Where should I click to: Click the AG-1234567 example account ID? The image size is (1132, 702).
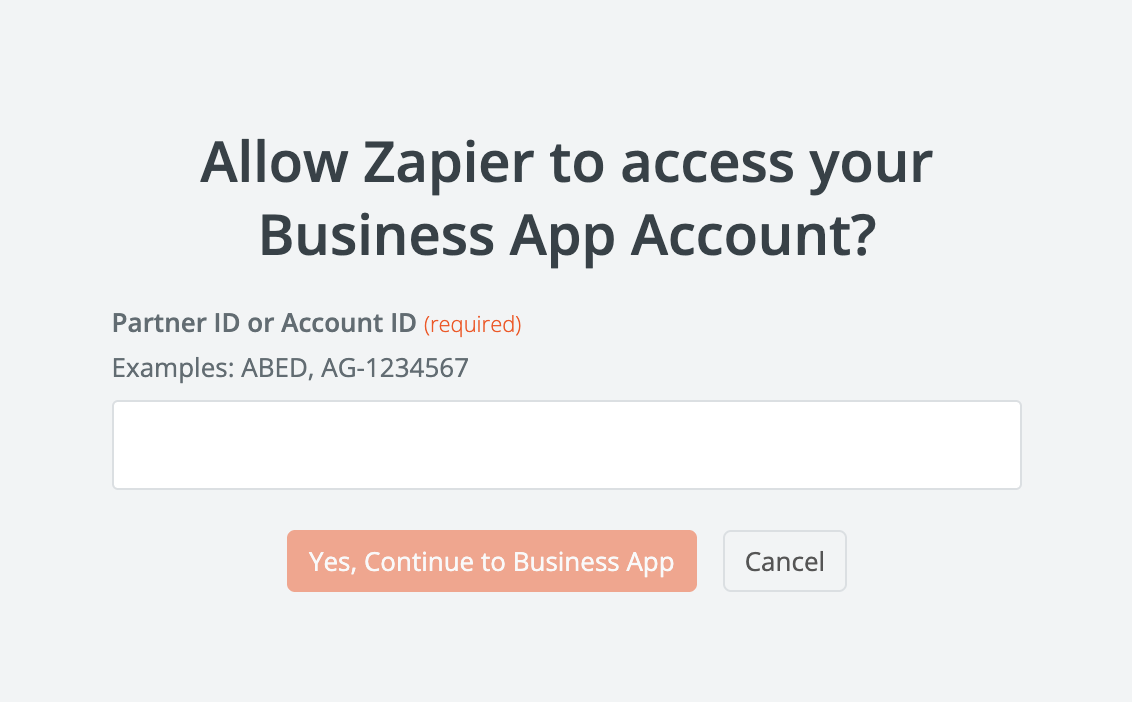394,368
